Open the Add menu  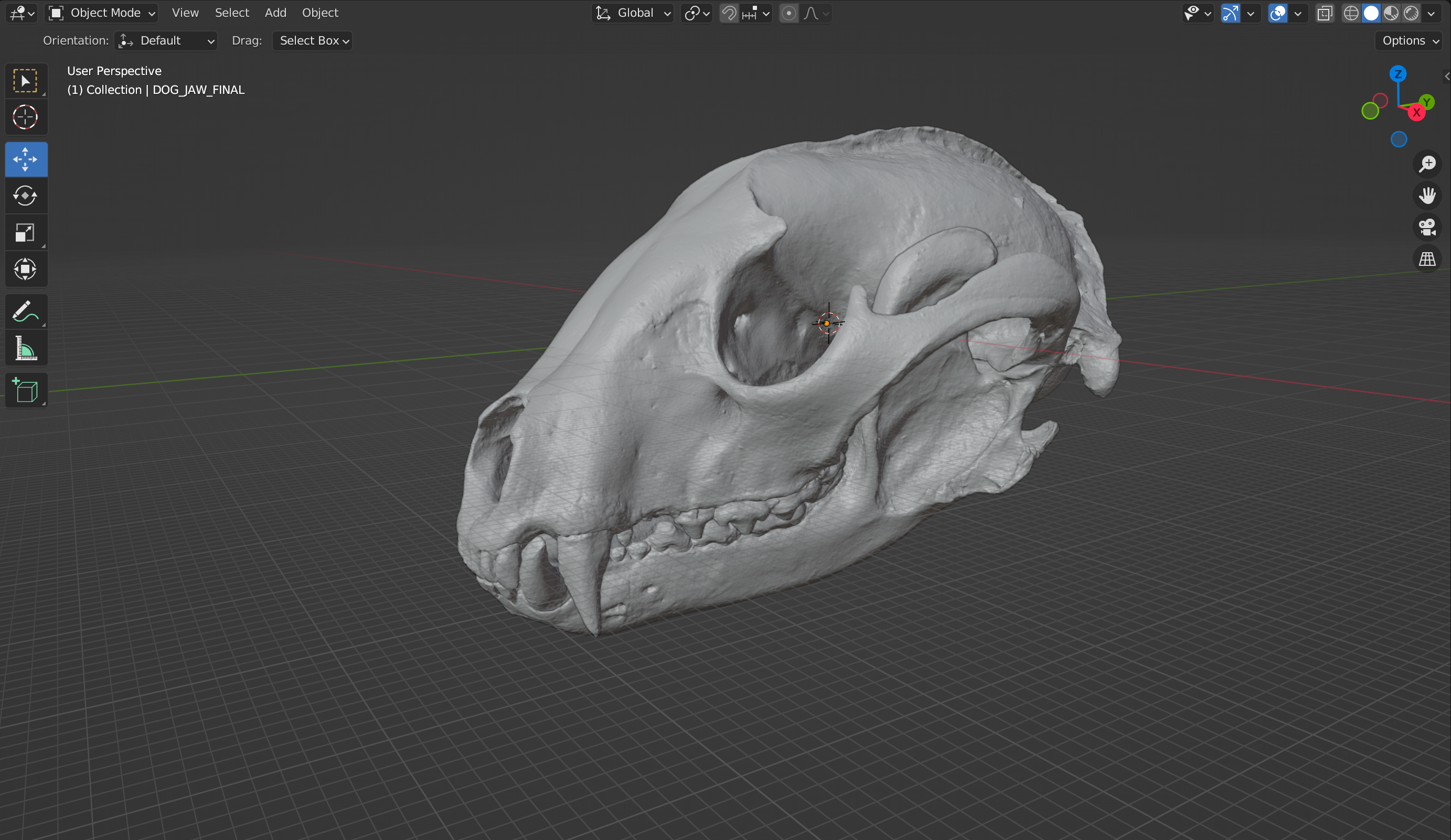click(275, 12)
